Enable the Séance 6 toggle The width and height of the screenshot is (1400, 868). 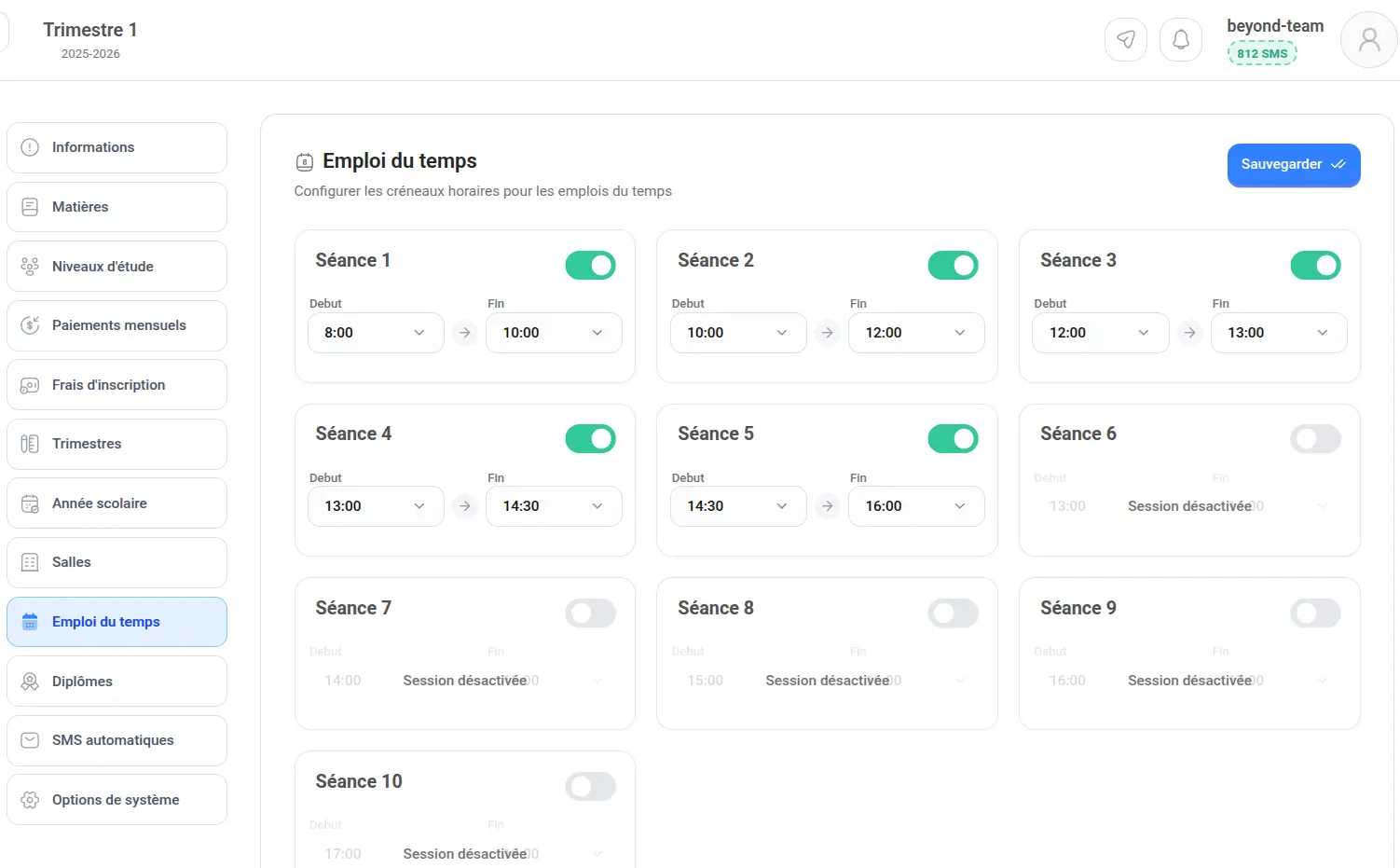click(1315, 439)
